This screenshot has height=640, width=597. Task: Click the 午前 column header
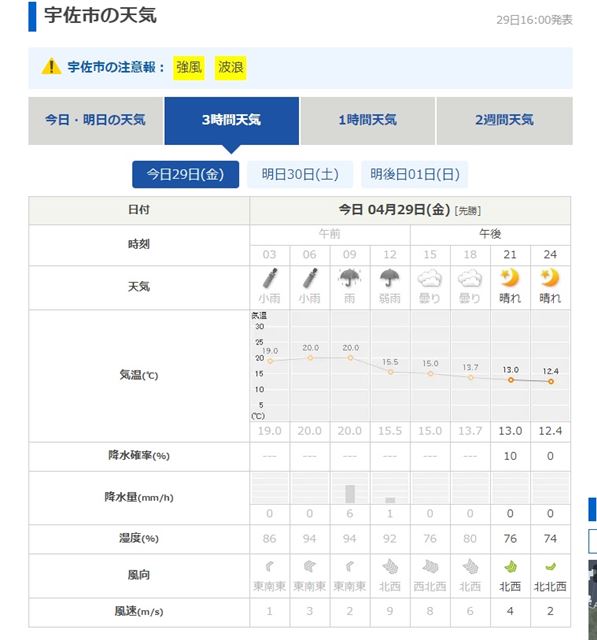pos(330,234)
